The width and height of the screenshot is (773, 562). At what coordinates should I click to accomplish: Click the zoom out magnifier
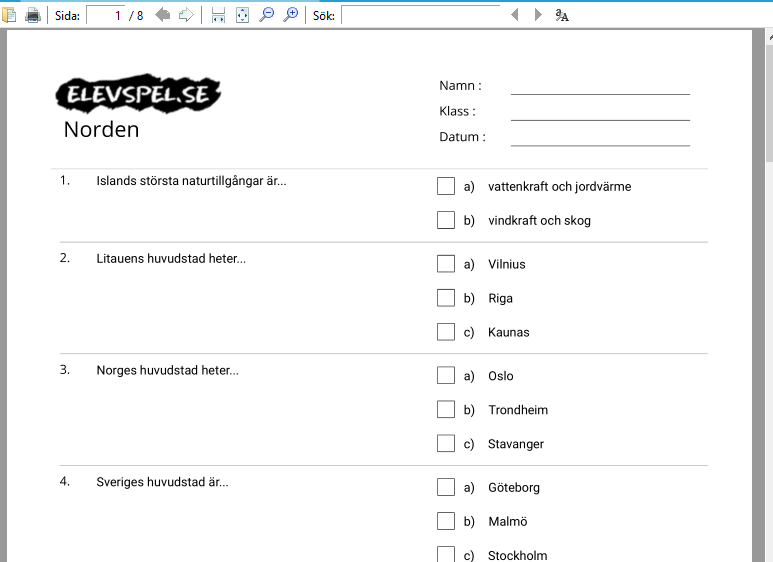[266, 15]
